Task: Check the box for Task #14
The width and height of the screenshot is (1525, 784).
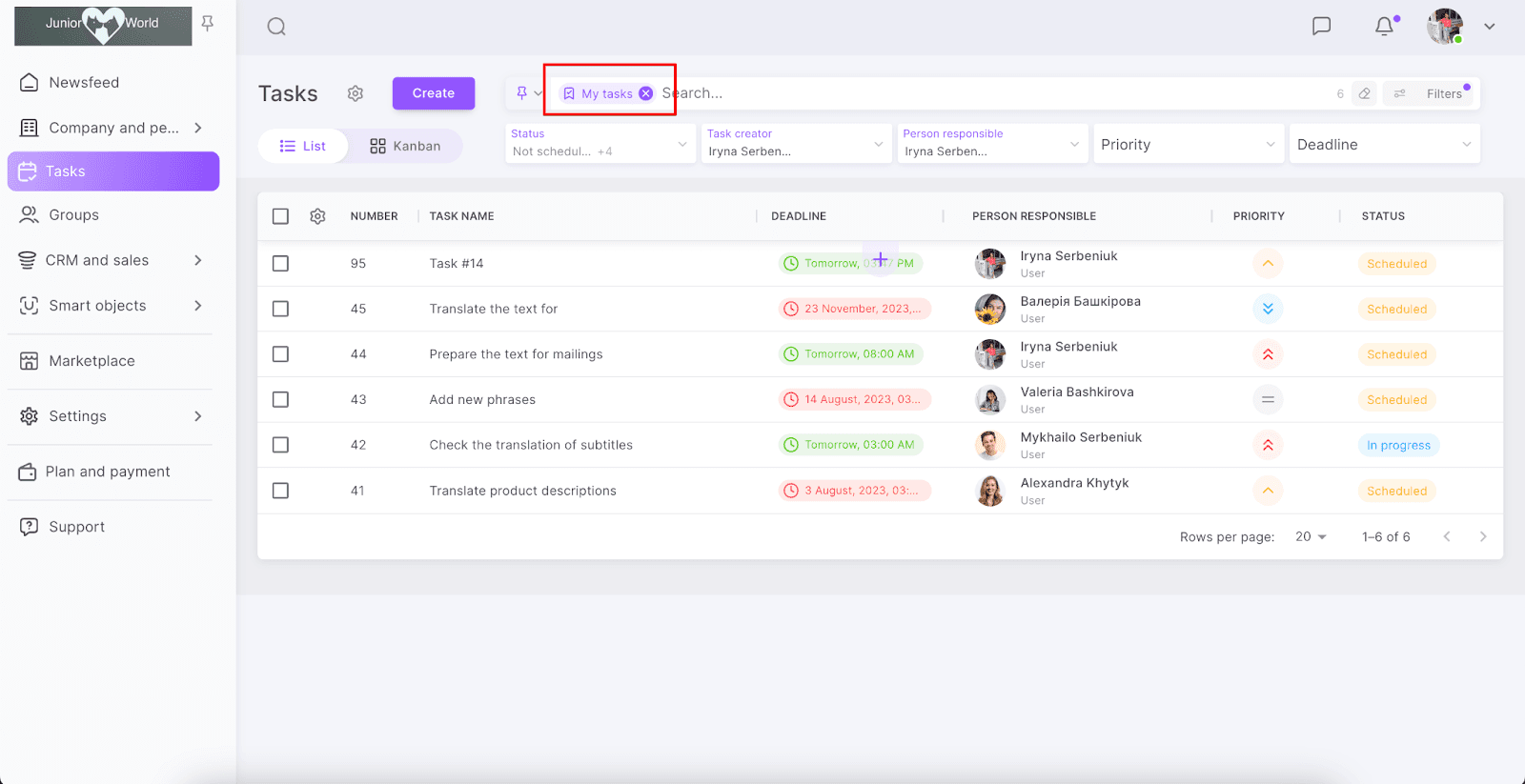Action: click(x=280, y=264)
